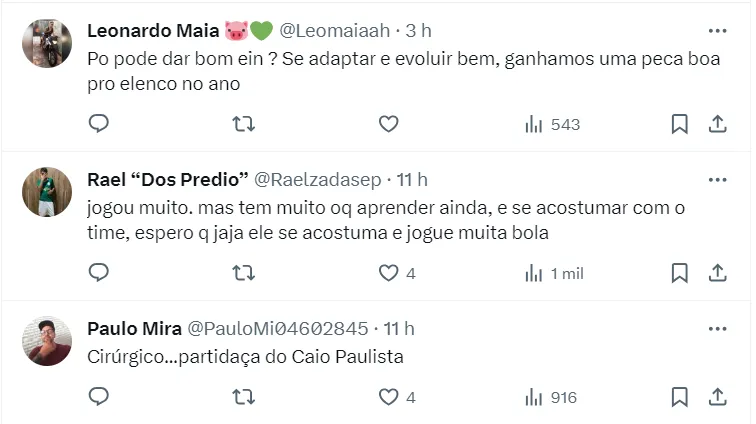Screen dimensions: 756x424
Task: Reply to Leonardo Maia's tweet
Action: coord(99,124)
